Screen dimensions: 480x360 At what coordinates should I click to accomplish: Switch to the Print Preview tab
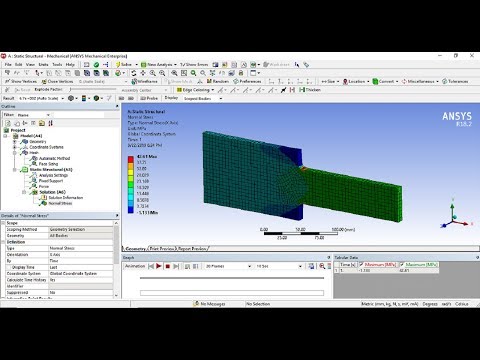pyautogui.click(x=162, y=249)
